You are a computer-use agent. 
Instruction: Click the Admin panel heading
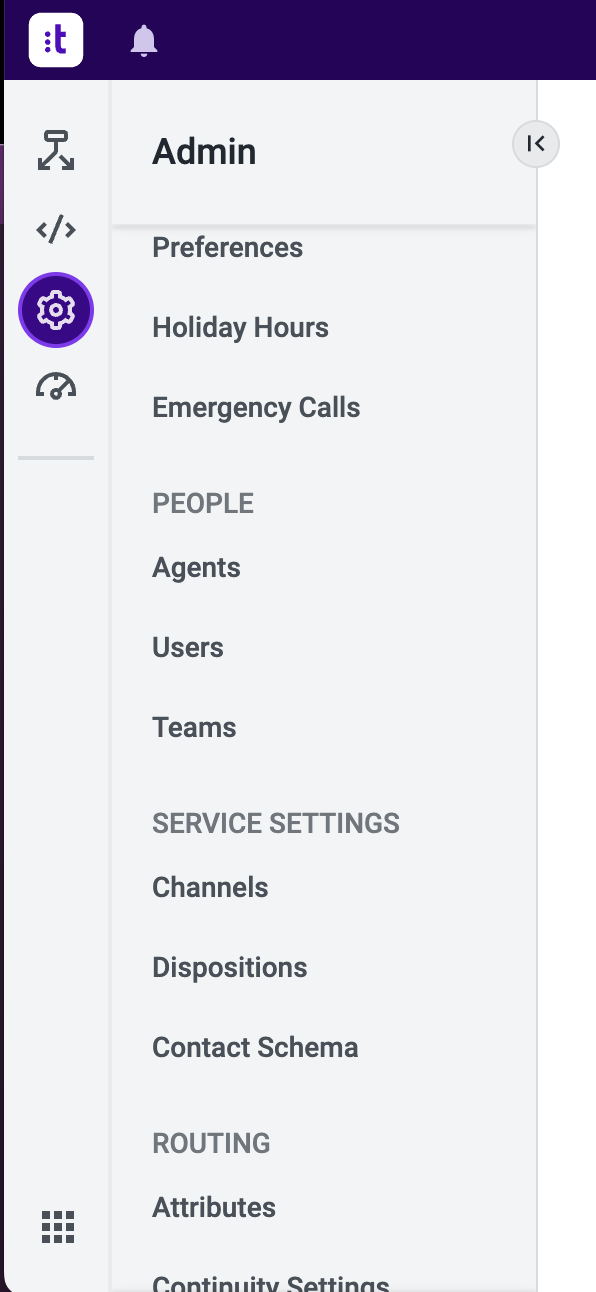point(204,152)
